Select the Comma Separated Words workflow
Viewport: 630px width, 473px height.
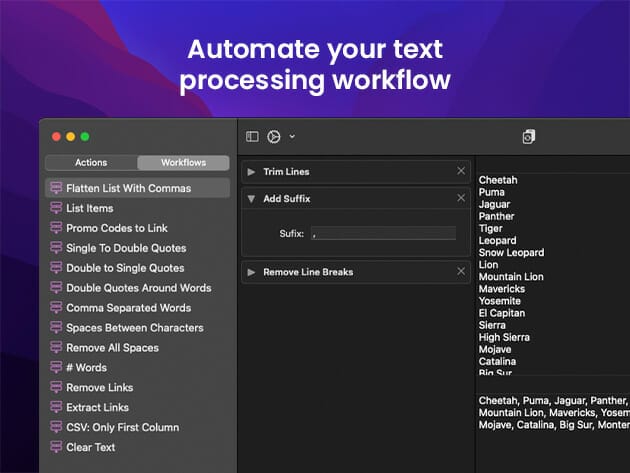tap(128, 308)
